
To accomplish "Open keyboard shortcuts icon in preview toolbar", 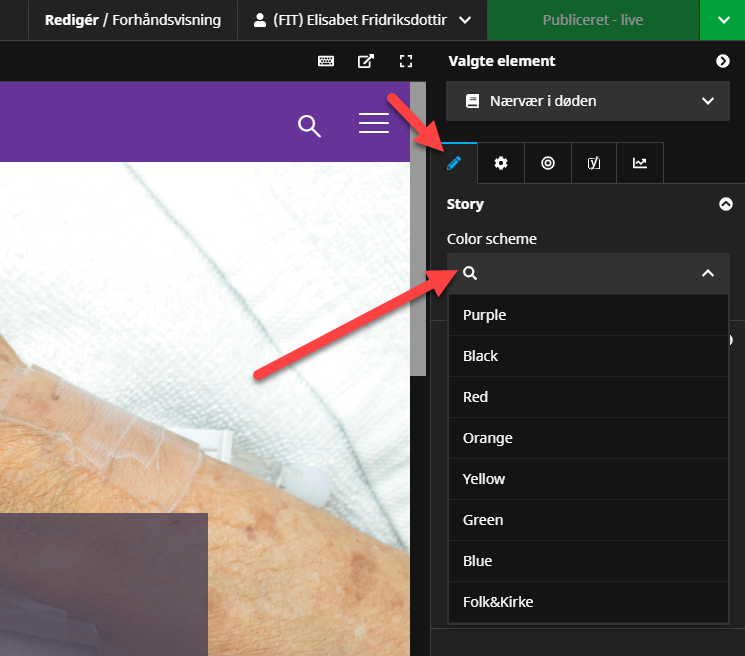I will 326,61.
